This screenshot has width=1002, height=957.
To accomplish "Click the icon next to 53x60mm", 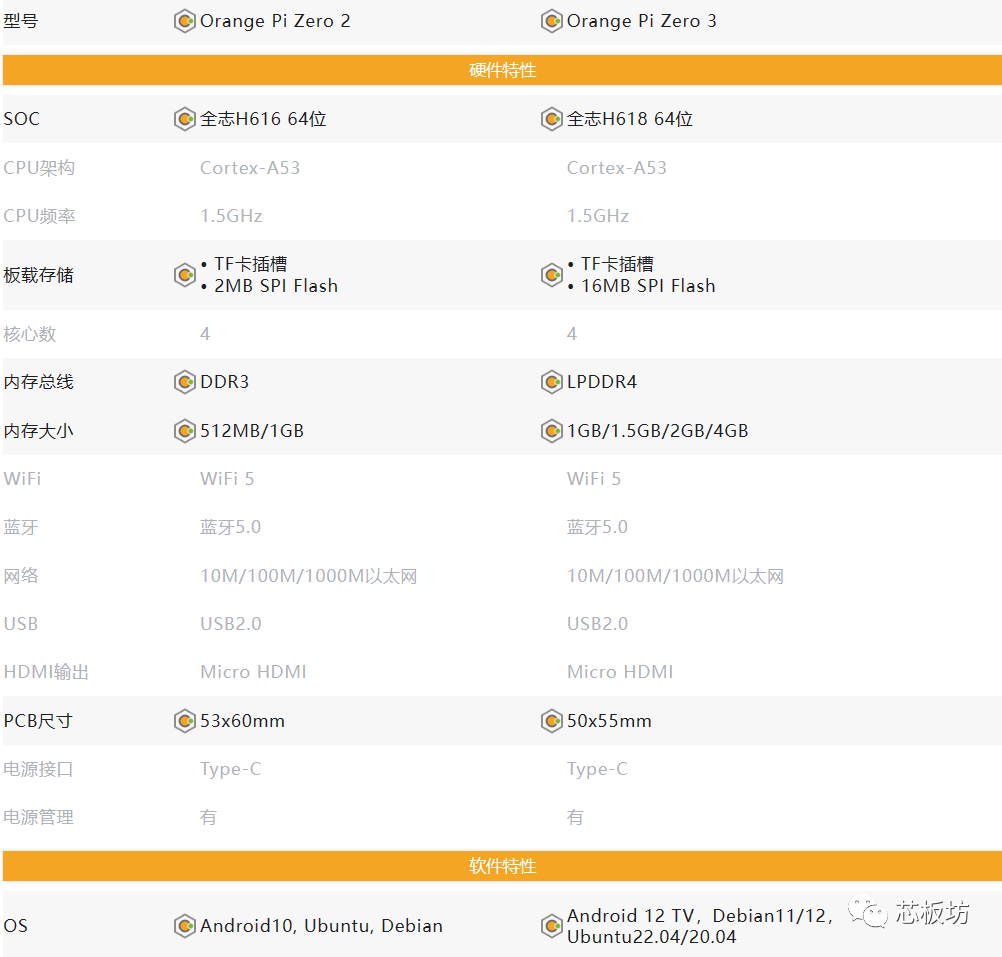I will tap(185, 721).
